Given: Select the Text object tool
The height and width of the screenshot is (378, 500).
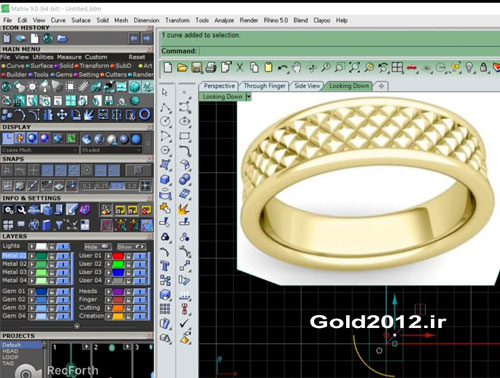Looking at the screenshot, I should pos(166,266).
